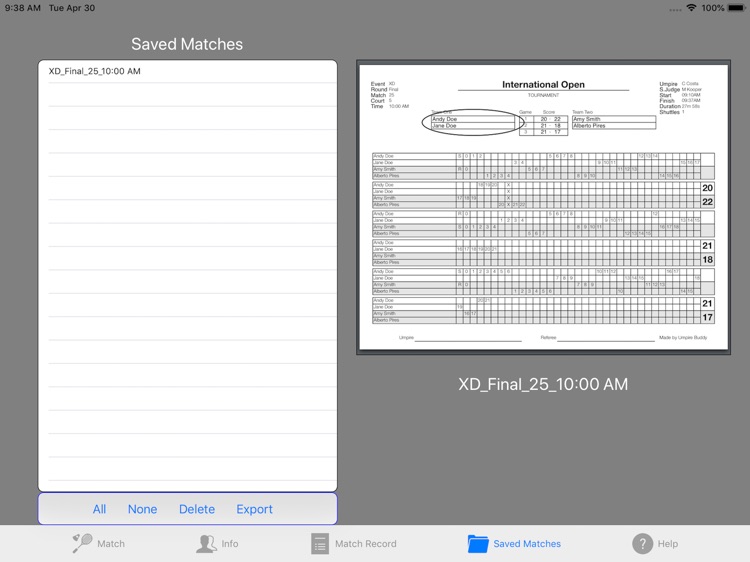
Task: Tap the Wi-Fi icon in status bar
Action: (691, 8)
